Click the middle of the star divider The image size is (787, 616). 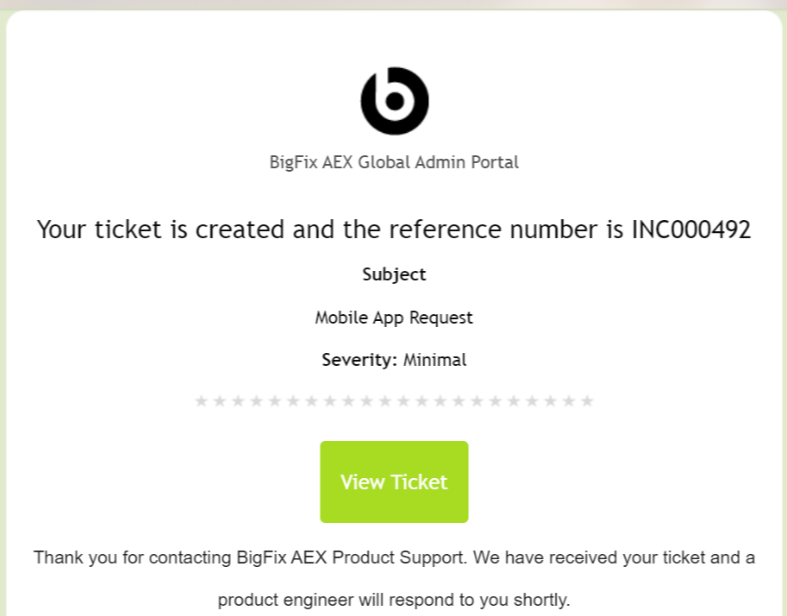(x=394, y=401)
